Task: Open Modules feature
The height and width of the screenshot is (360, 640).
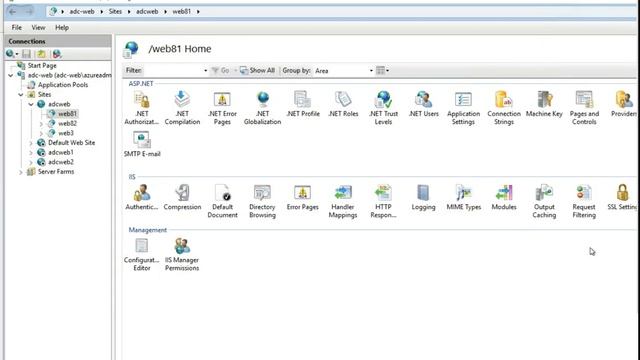Action: click(x=504, y=198)
